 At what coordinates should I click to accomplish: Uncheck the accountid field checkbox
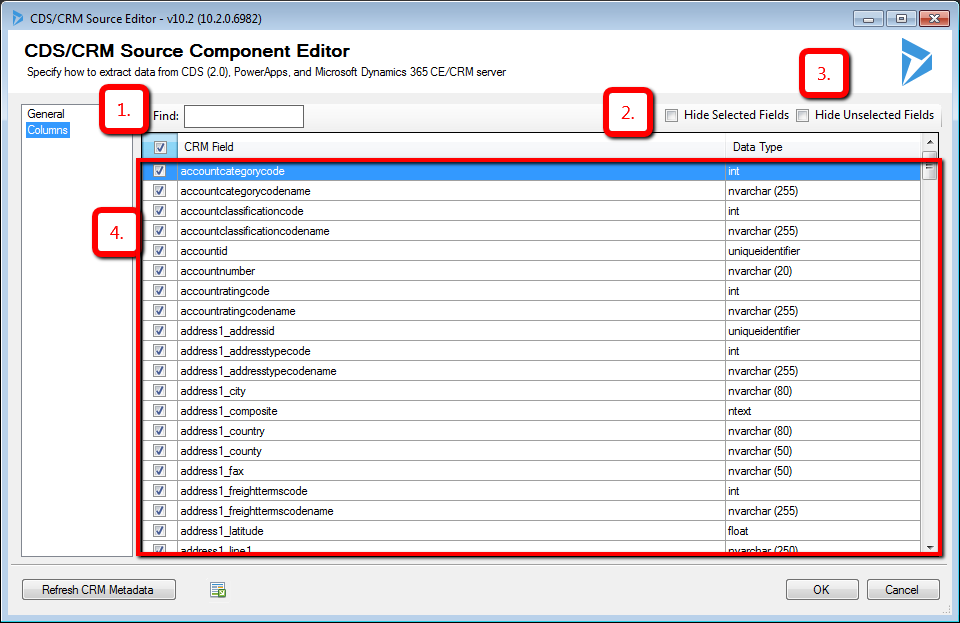[x=159, y=251]
